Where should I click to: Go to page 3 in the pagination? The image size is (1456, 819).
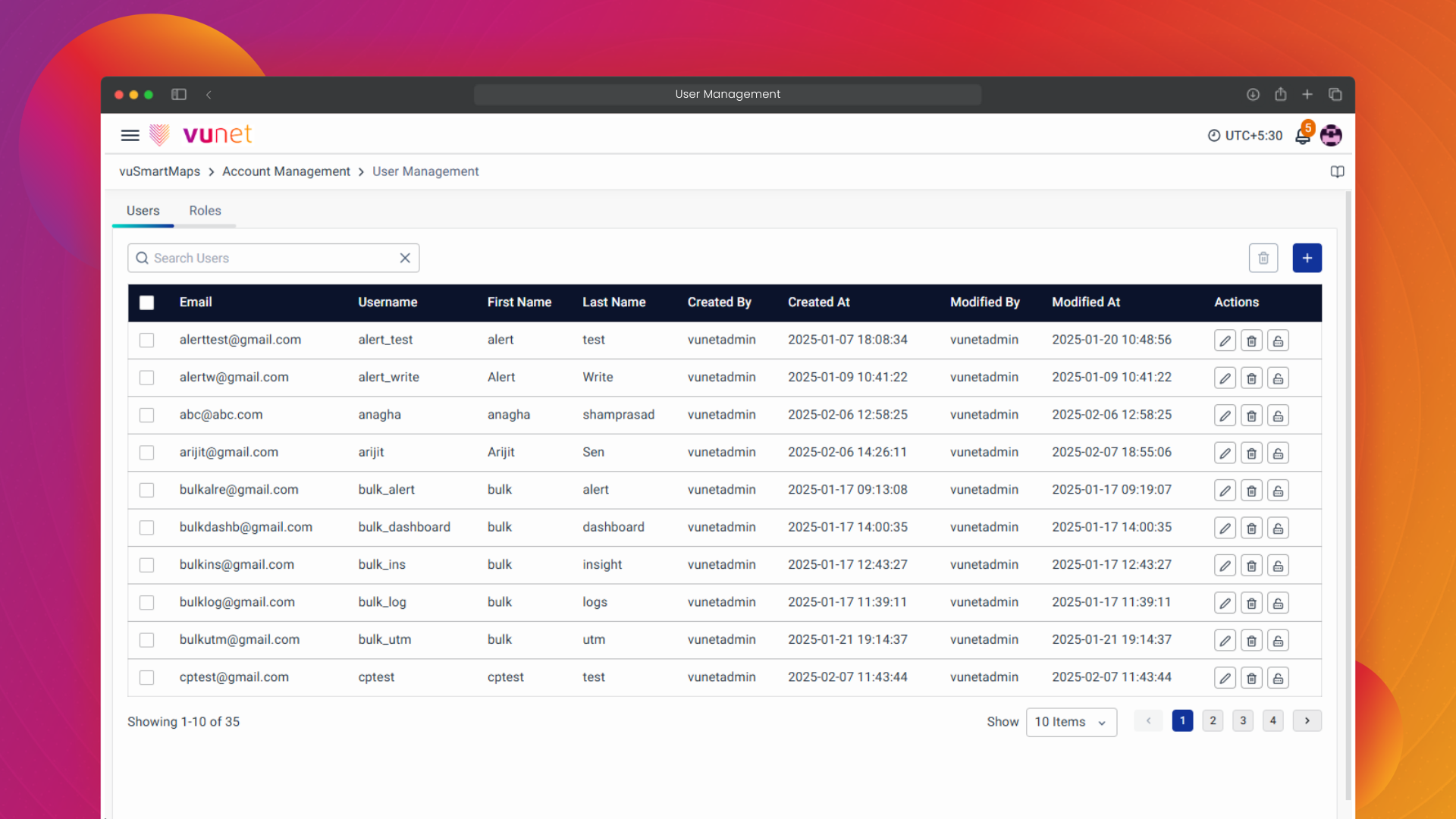pos(1242,721)
